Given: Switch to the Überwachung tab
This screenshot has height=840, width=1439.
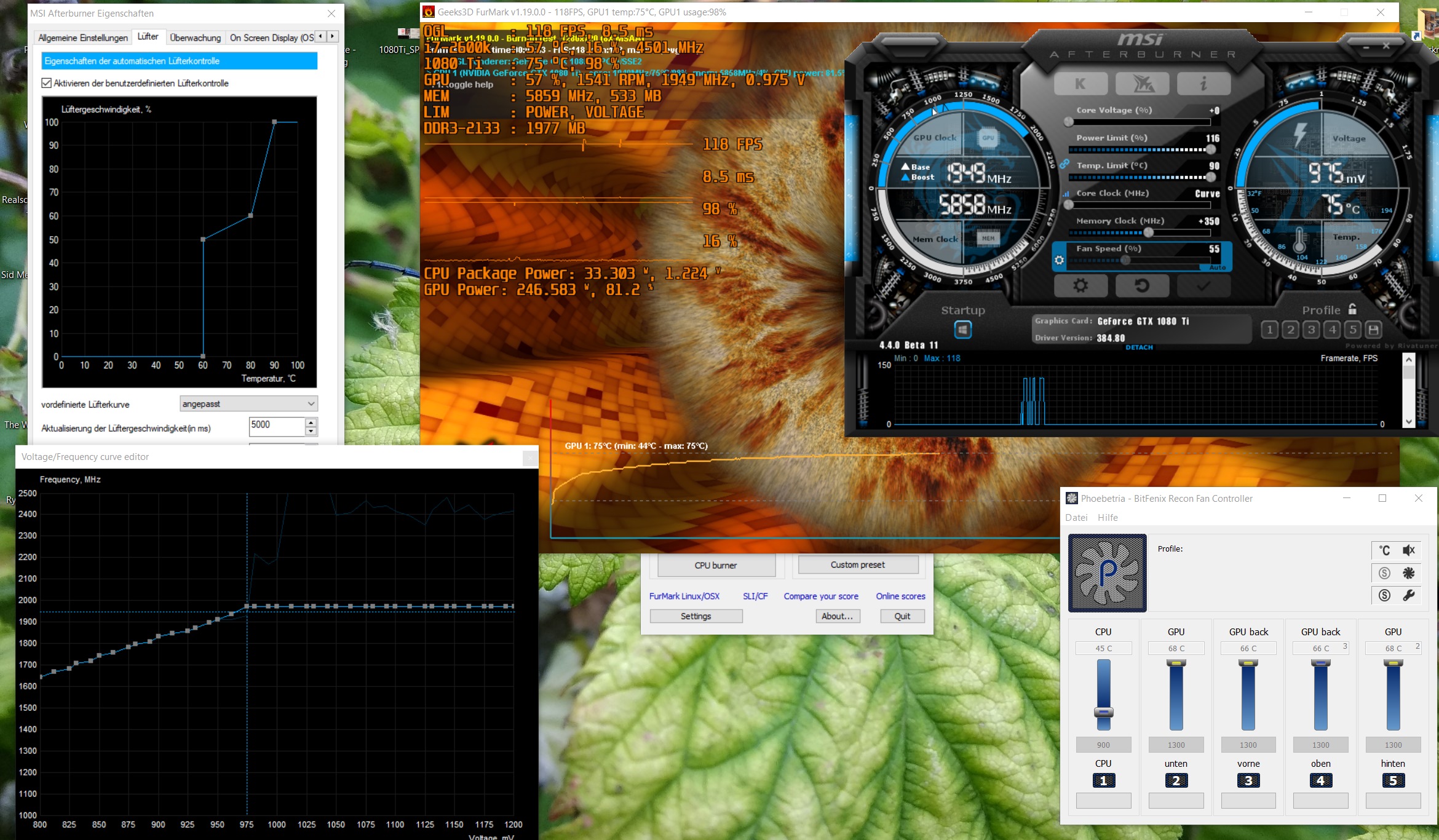Looking at the screenshot, I should (195, 38).
